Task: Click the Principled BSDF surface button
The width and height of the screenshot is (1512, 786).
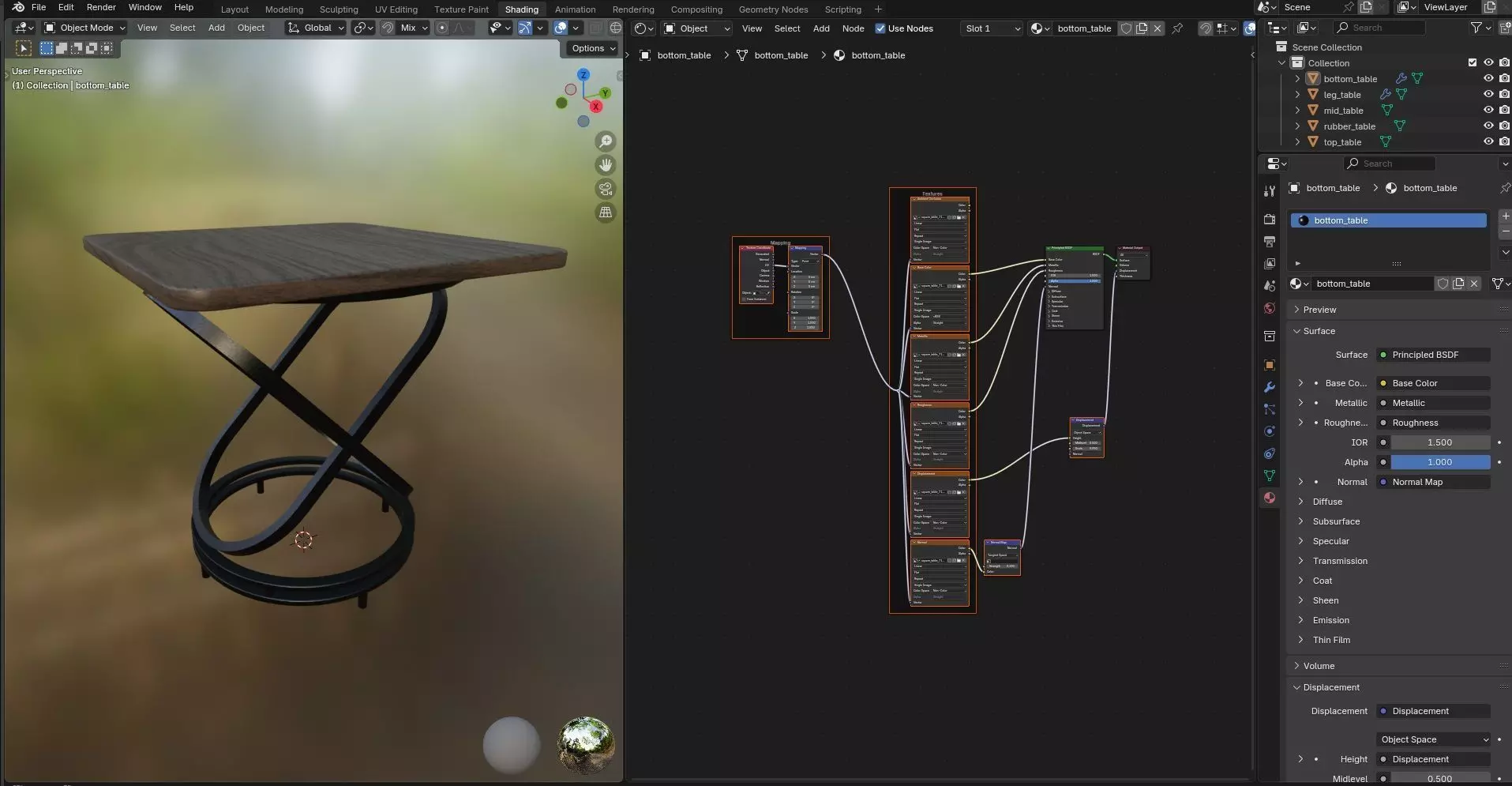Action: pos(1434,355)
